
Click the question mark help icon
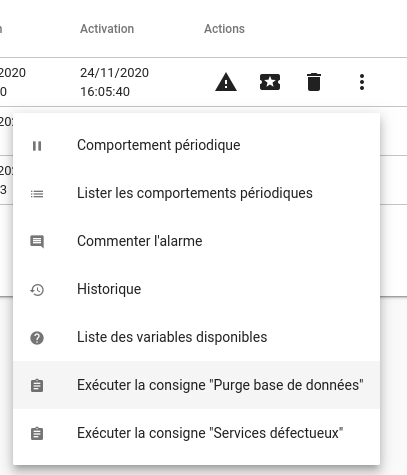pos(37,338)
